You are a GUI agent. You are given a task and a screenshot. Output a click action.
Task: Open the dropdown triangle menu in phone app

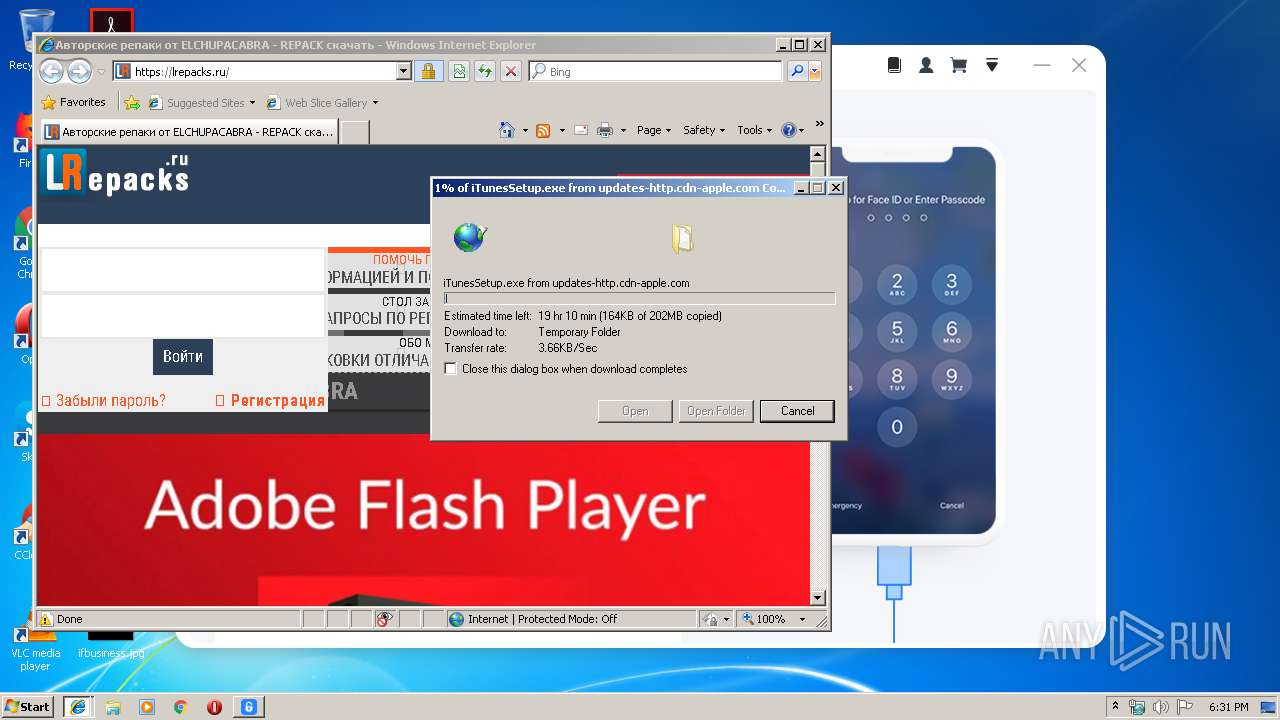pyautogui.click(x=992, y=65)
